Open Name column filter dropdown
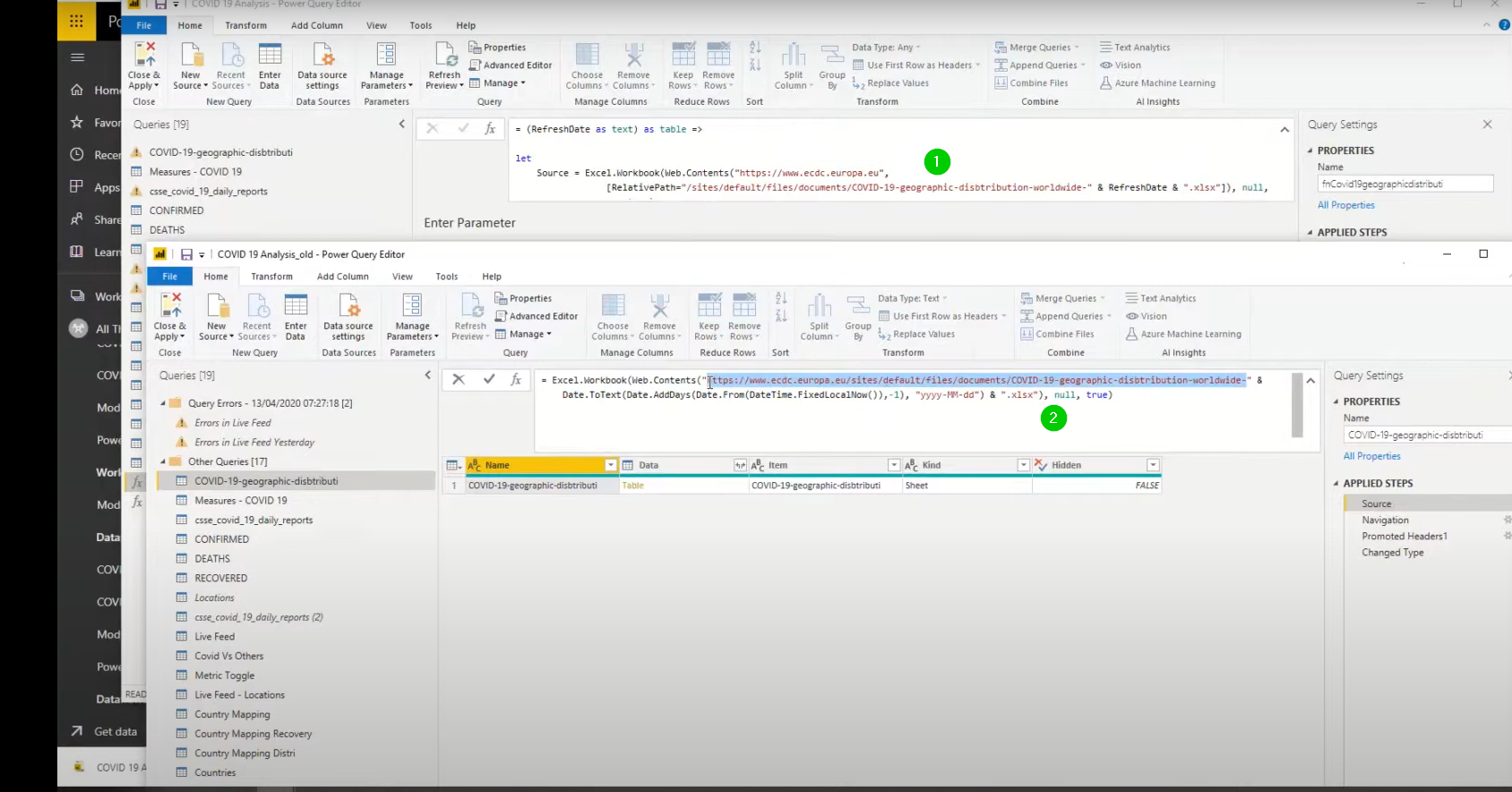Screen dimensions: 1512x792 click(x=611, y=465)
